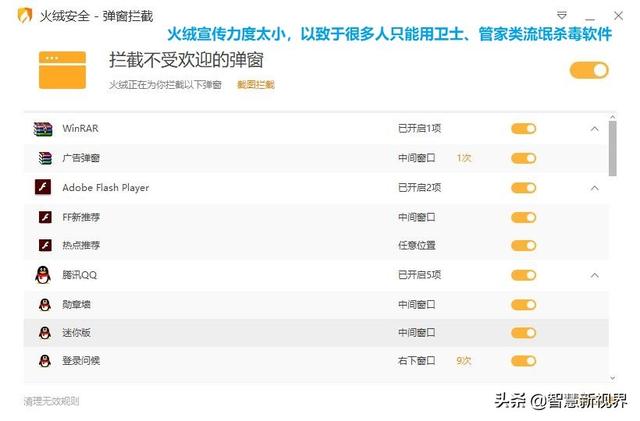
Task: Select the Adobe Flash Player row name
Action: pyautogui.click(x=106, y=188)
